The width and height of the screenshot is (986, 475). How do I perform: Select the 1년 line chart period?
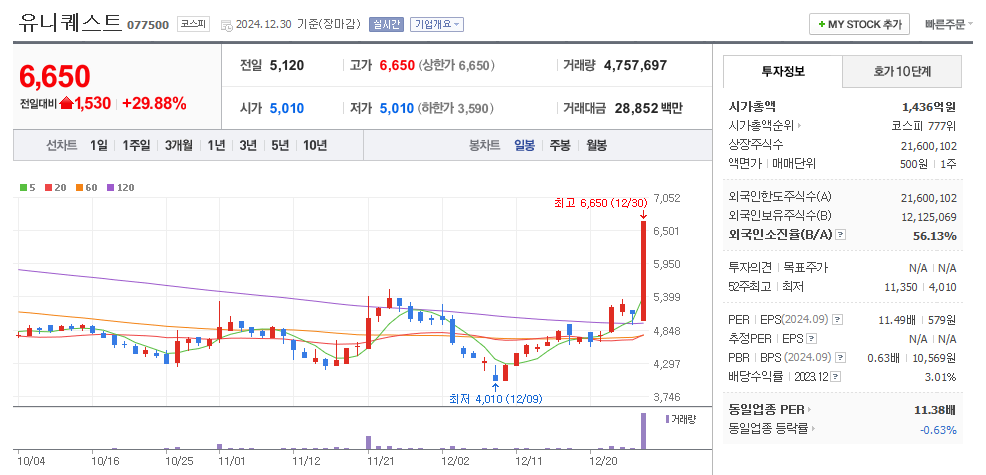[x=216, y=145]
